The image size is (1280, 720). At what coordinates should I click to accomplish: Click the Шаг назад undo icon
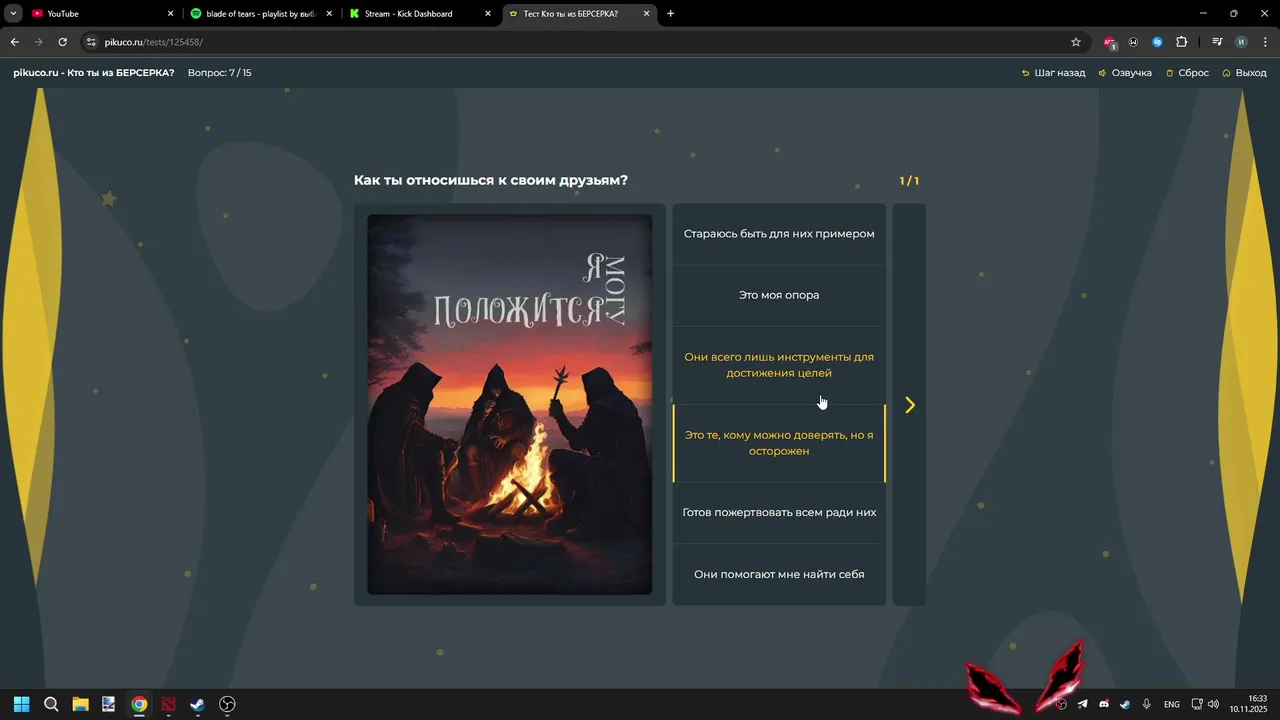[x=1025, y=73]
